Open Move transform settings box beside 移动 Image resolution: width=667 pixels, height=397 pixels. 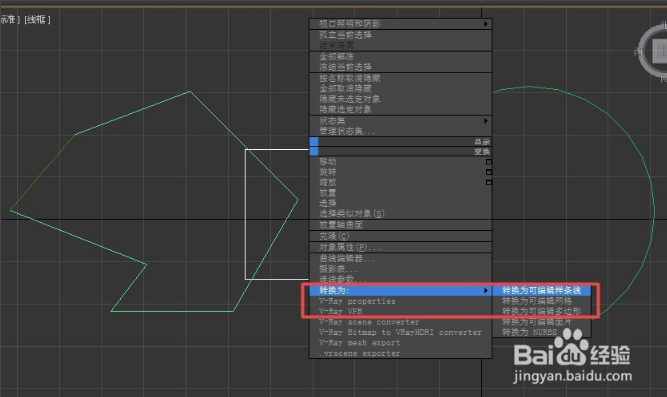(x=489, y=162)
